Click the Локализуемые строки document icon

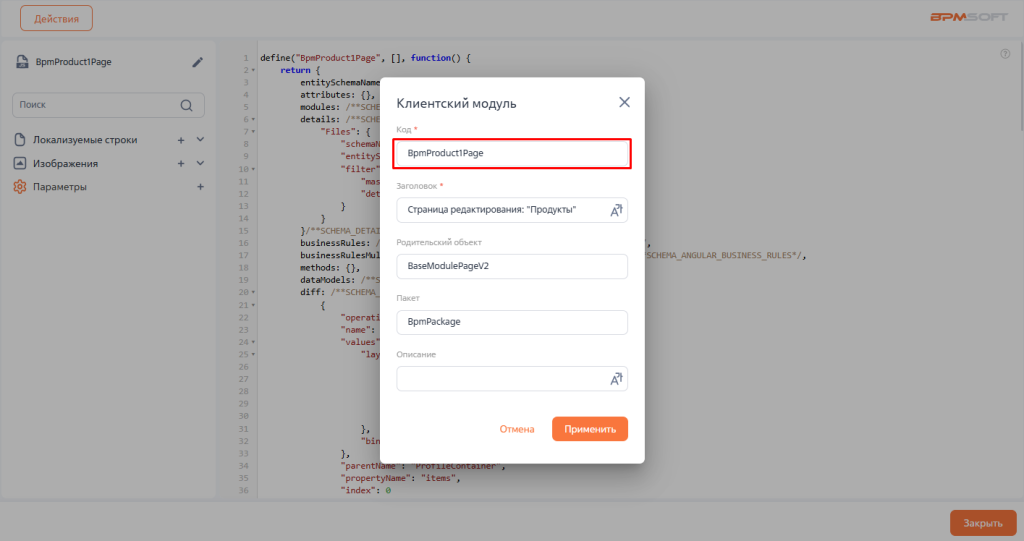[x=20, y=140]
